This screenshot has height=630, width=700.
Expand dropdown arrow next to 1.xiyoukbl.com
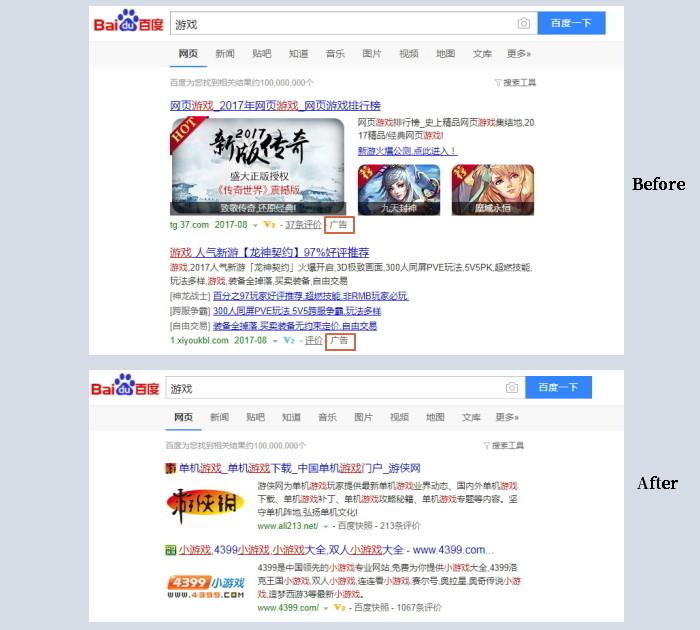coord(275,341)
